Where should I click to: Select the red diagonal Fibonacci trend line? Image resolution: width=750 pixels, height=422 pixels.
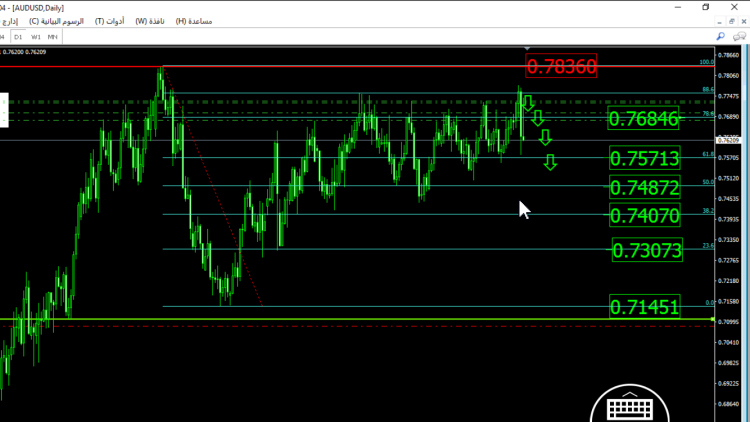[x=213, y=187]
